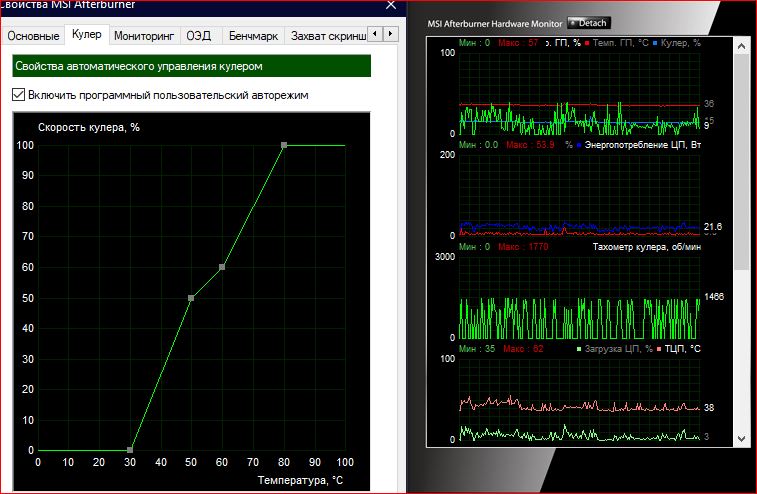The width and height of the screenshot is (757, 494).
Task: Click the hardware monitor scroll up arrow
Action: point(742,46)
